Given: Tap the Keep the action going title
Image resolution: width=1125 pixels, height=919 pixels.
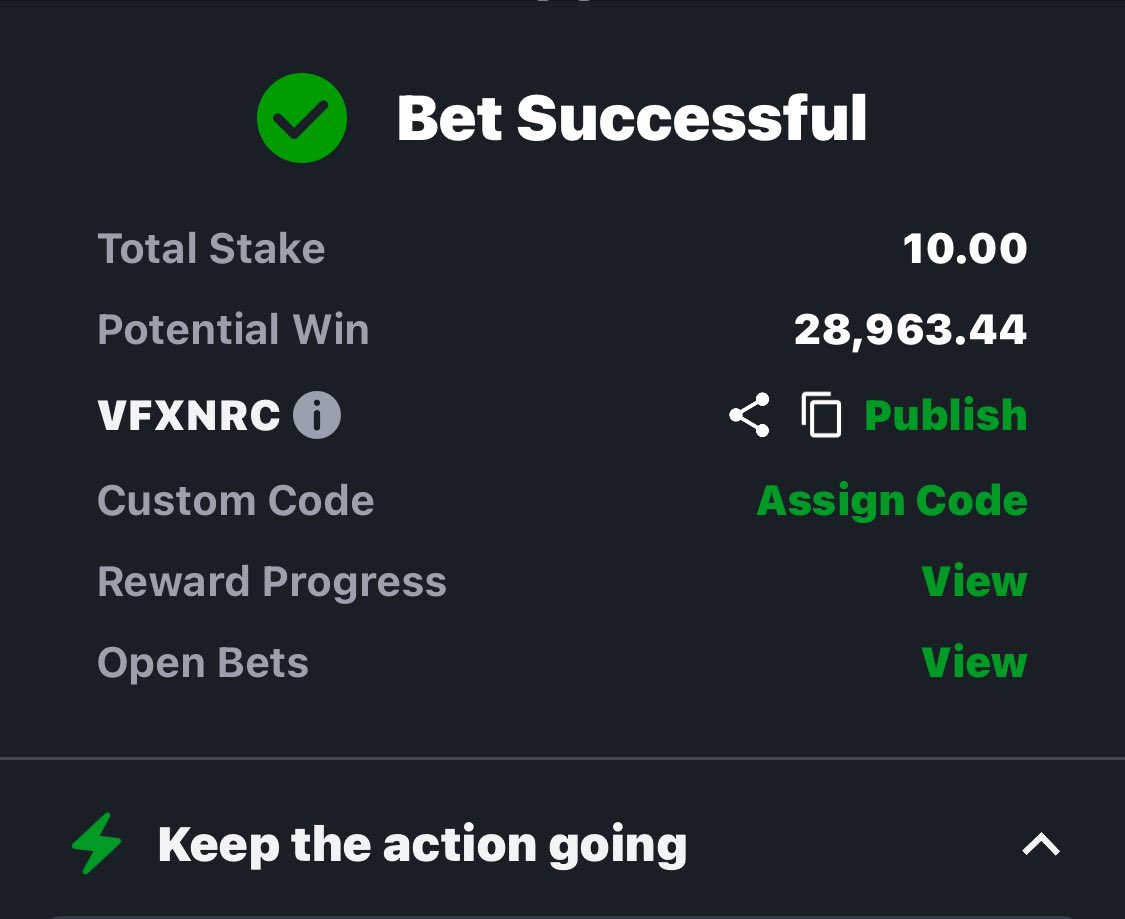Looking at the screenshot, I should pyautogui.click(x=422, y=844).
